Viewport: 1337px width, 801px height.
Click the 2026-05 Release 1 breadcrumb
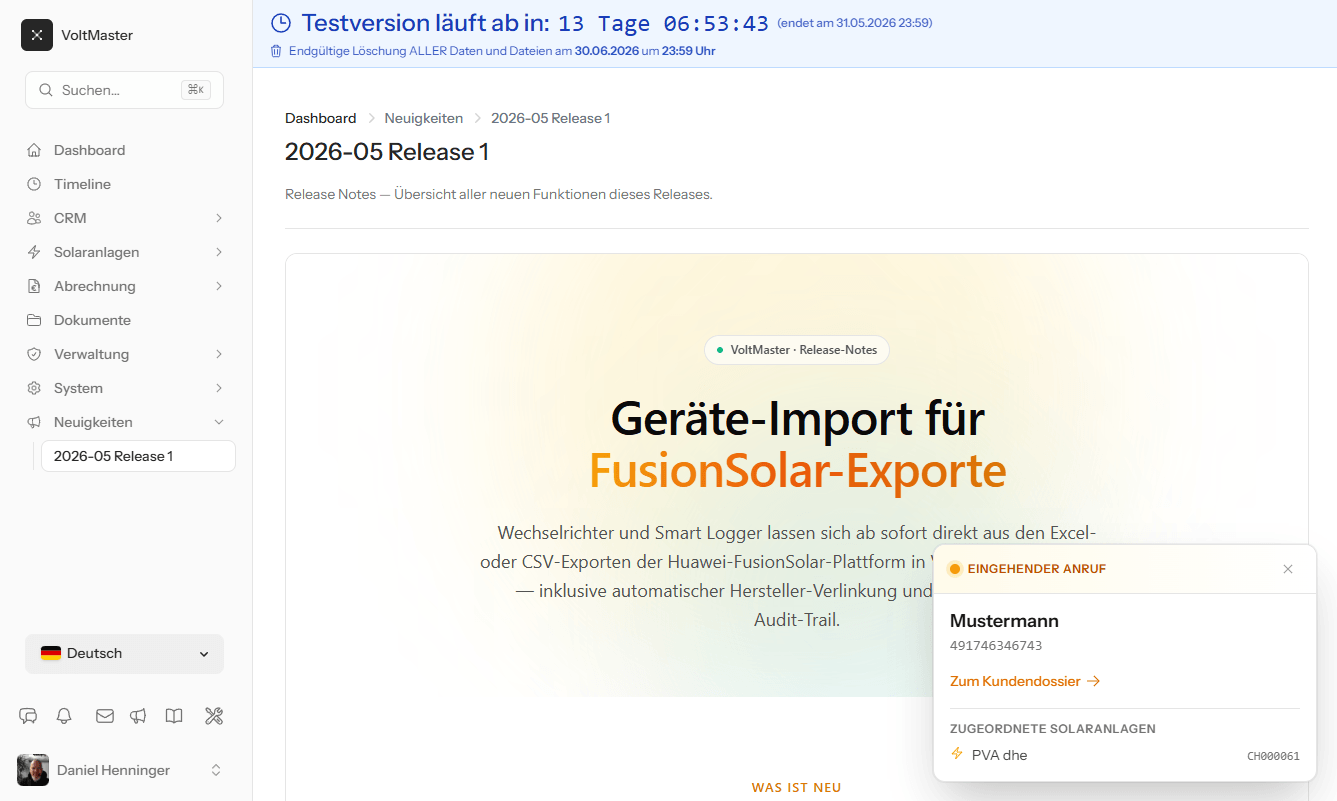[550, 118]
